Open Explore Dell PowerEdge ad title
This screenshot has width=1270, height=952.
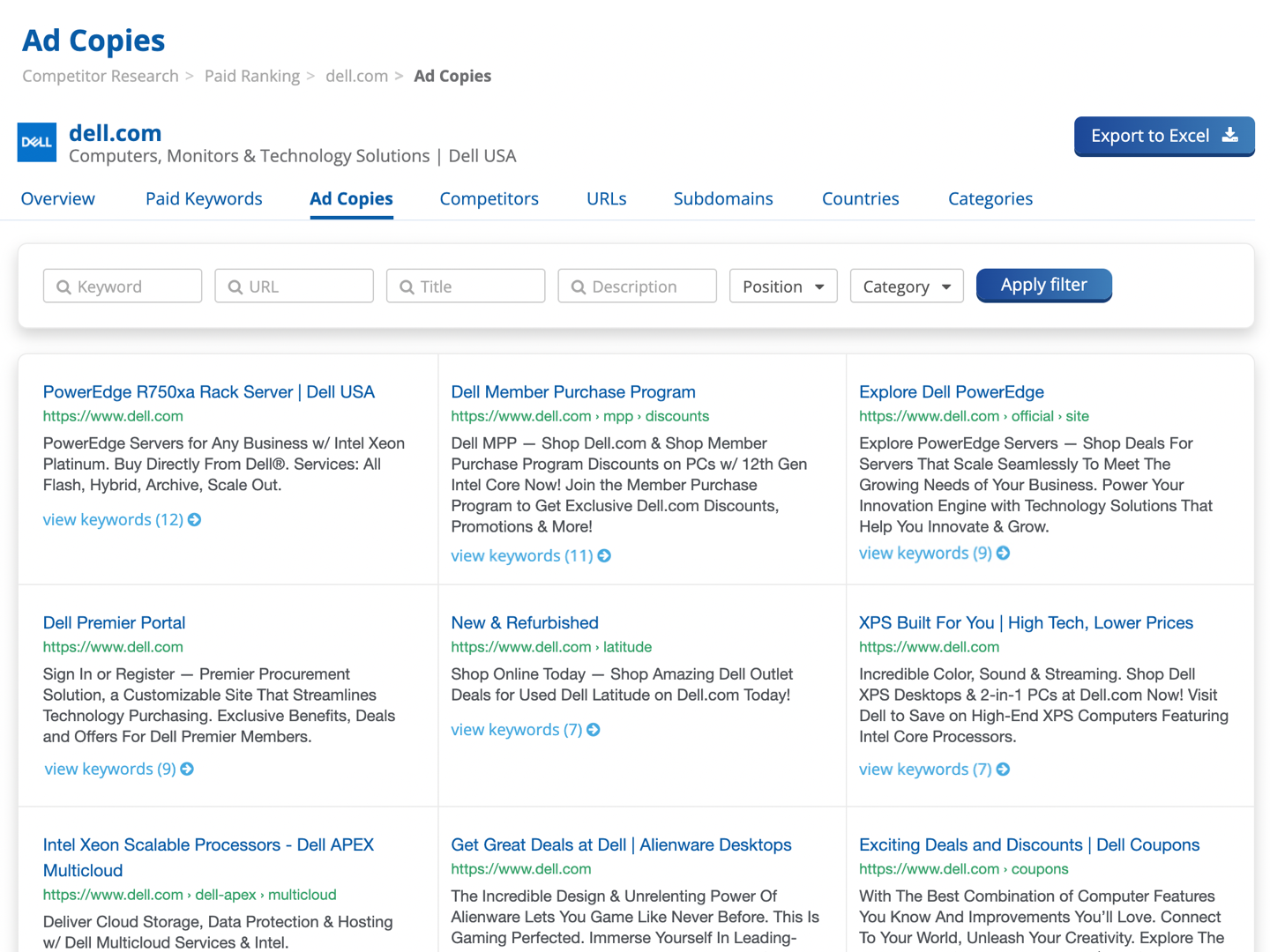(952, 391)
